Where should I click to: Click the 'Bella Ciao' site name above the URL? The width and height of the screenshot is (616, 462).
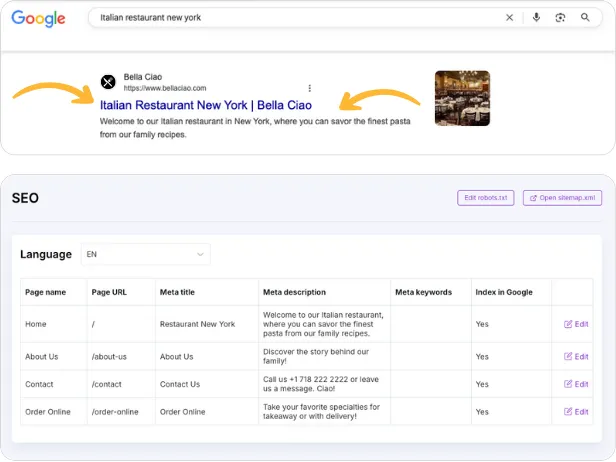click(x=143, y=77)
